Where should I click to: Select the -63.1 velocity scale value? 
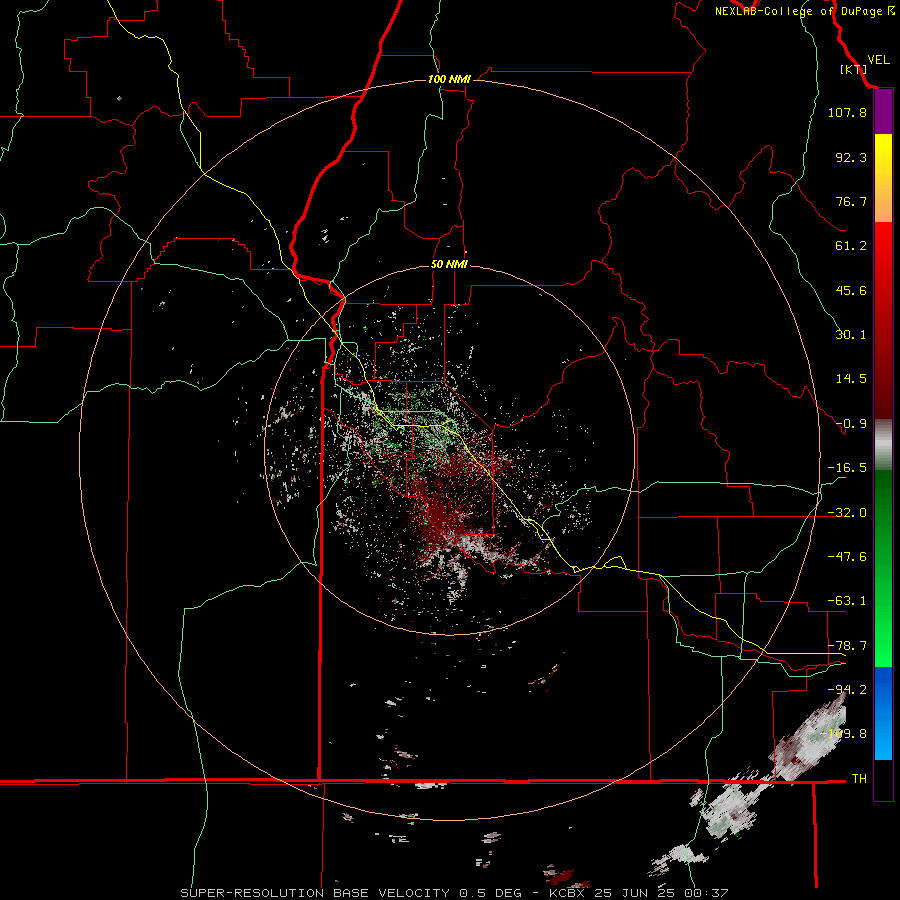847,601
